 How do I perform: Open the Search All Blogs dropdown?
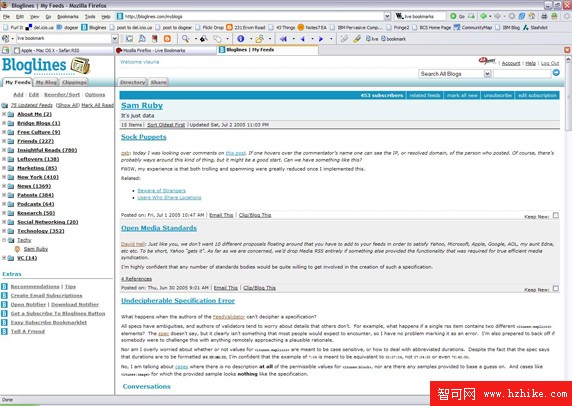point(487,74)
